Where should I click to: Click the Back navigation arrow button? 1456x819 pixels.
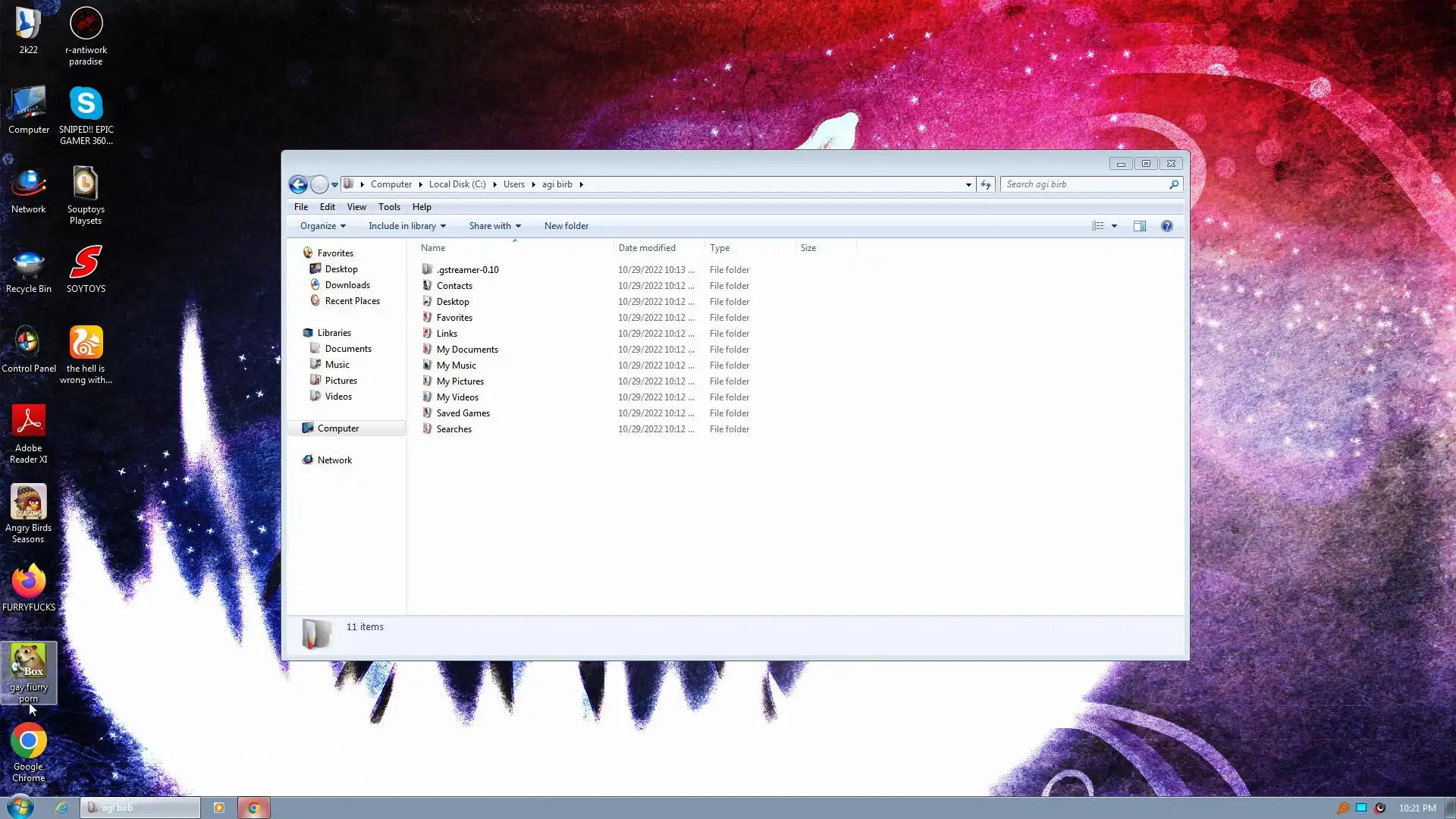[x=298, y=184]
